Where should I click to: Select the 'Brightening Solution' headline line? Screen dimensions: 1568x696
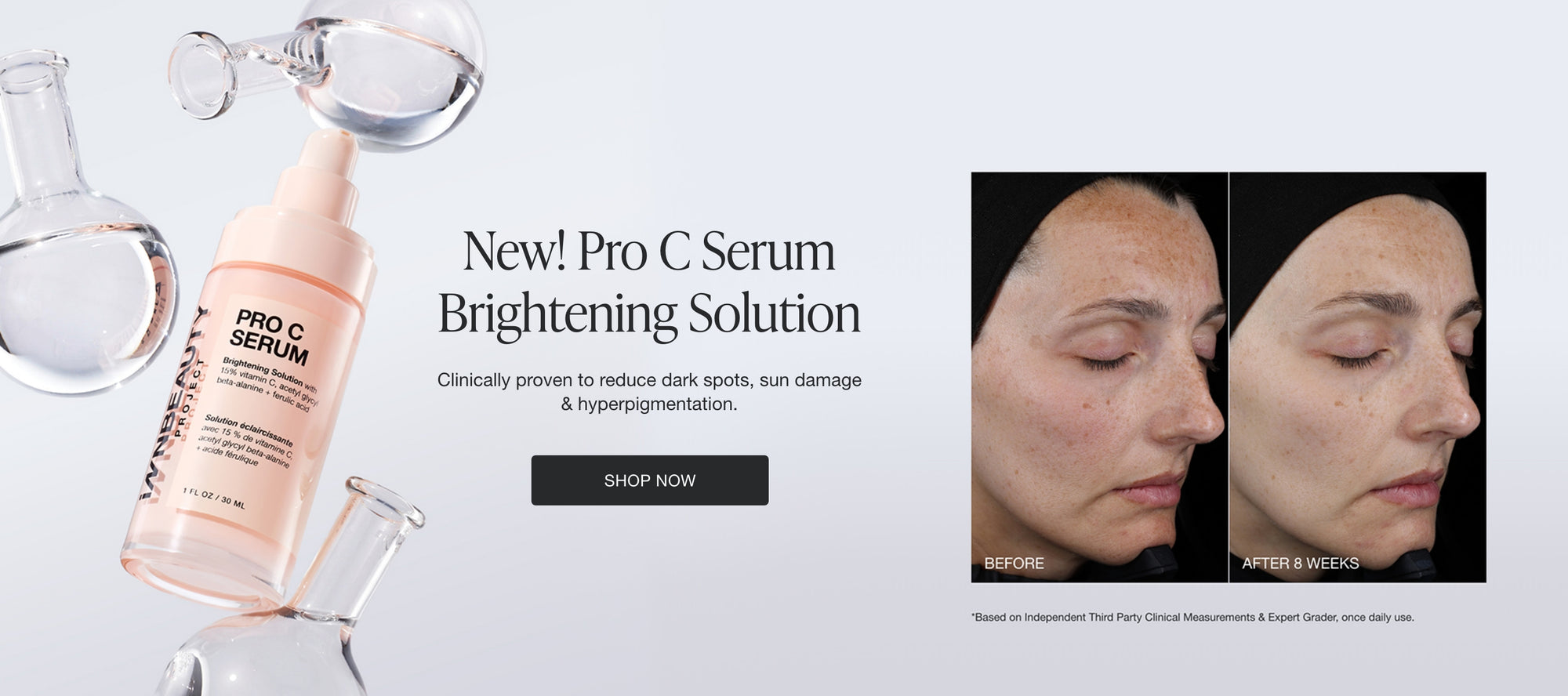pyautogui.click(x=649, y=314)
